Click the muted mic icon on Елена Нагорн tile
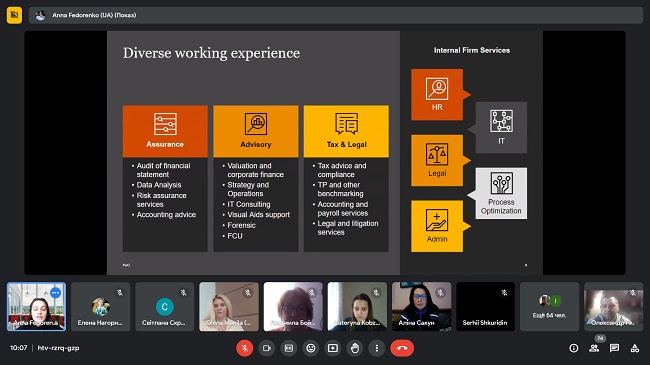This screenshot has height=365, width=650. click(x=120, y=293)
